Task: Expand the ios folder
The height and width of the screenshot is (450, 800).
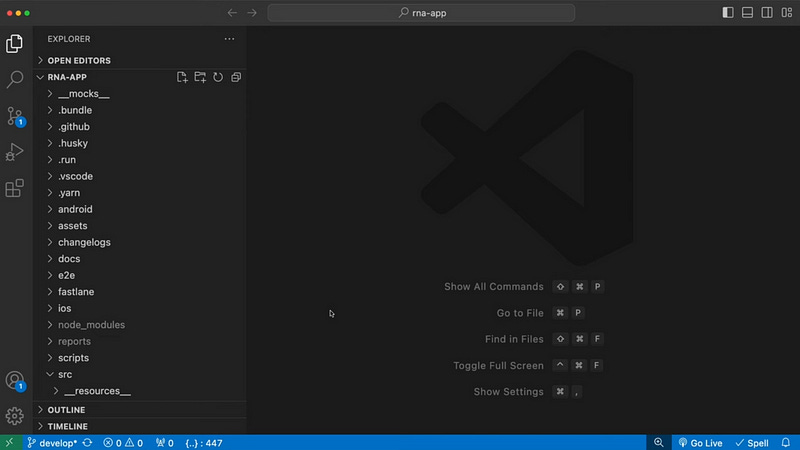Action: pos(140,308)
